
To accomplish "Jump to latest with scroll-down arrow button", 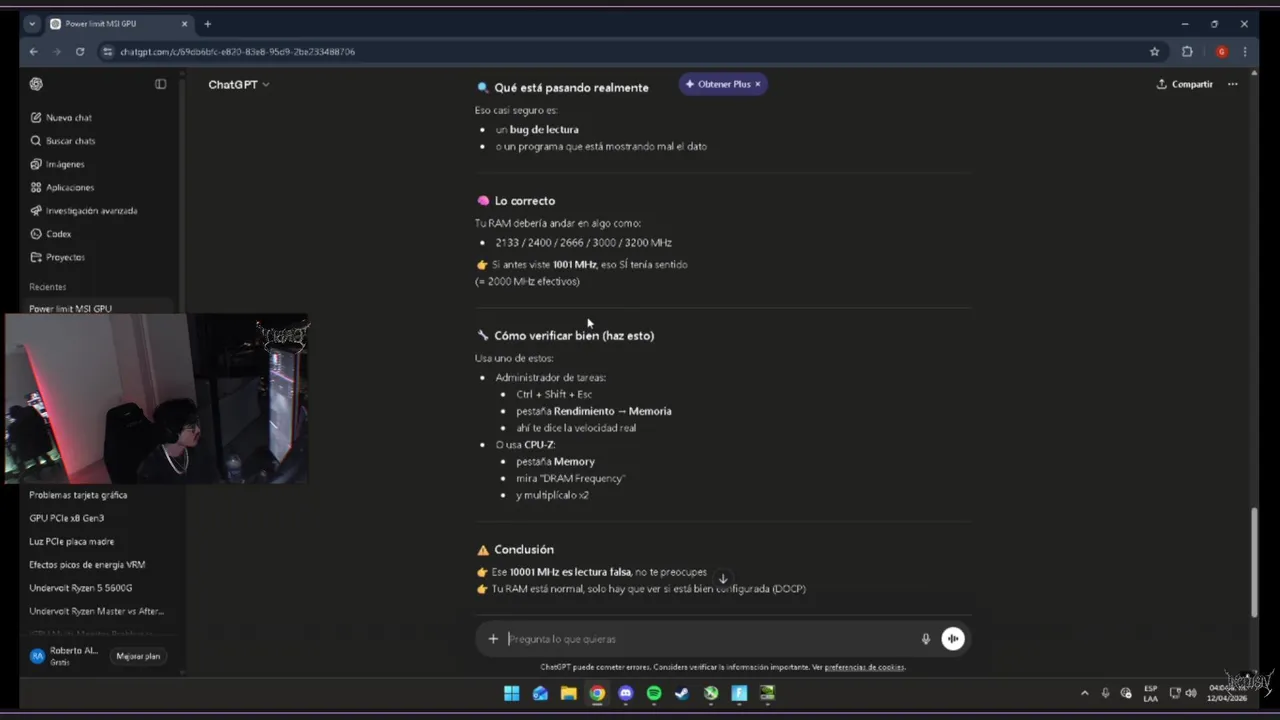I will click(723, 579).
